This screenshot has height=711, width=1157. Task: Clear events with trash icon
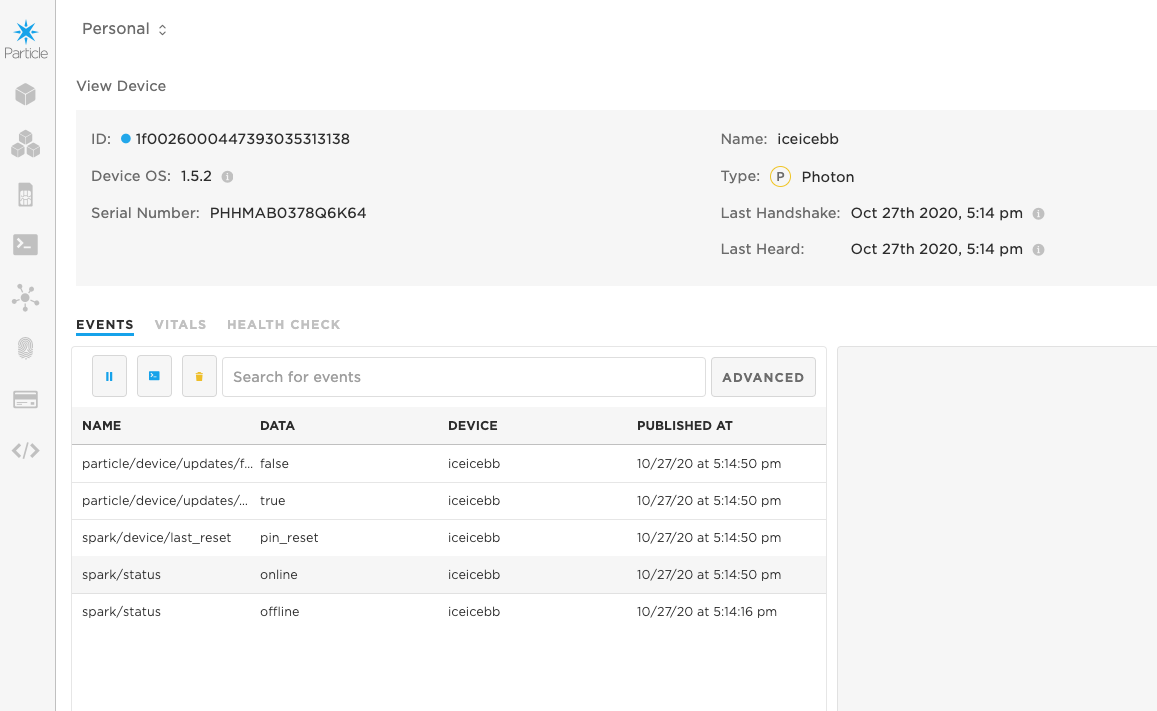[x=199, y=376]
